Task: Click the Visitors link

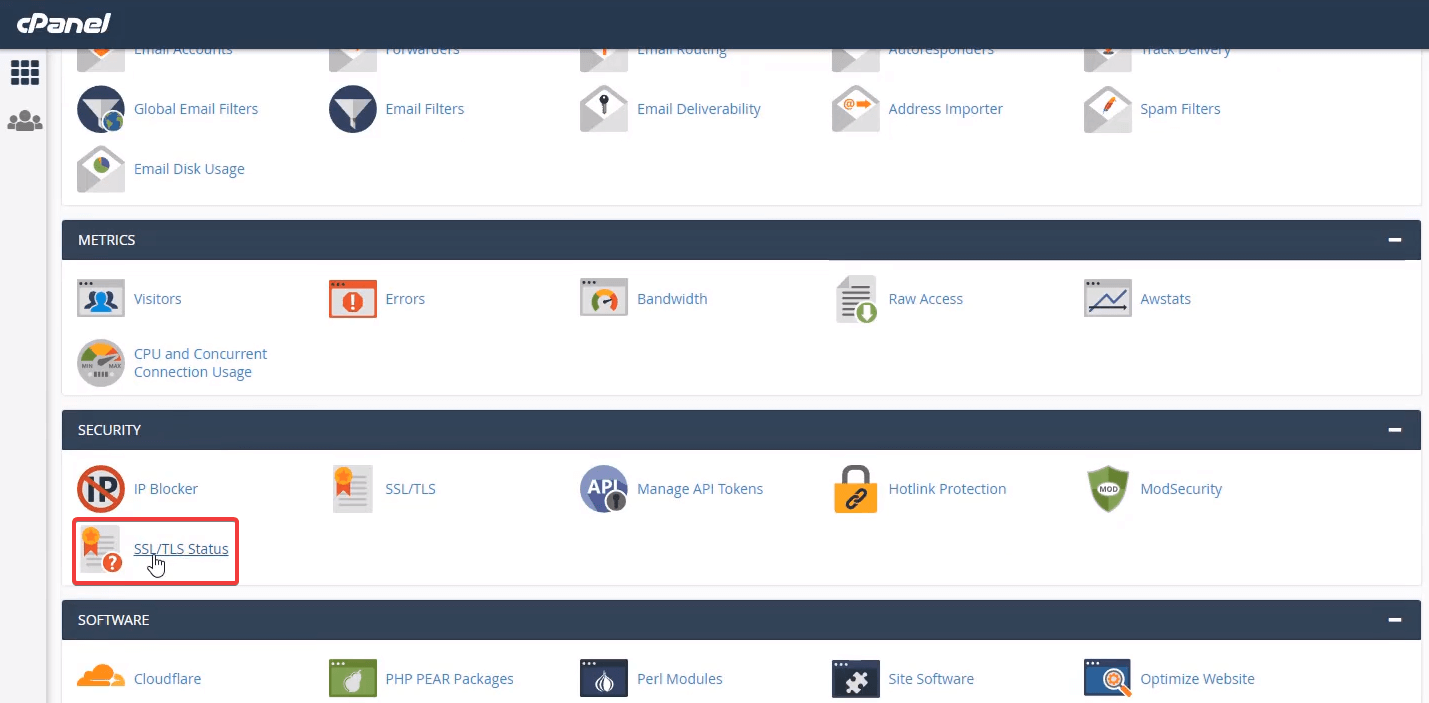Action: click(156, 298)
